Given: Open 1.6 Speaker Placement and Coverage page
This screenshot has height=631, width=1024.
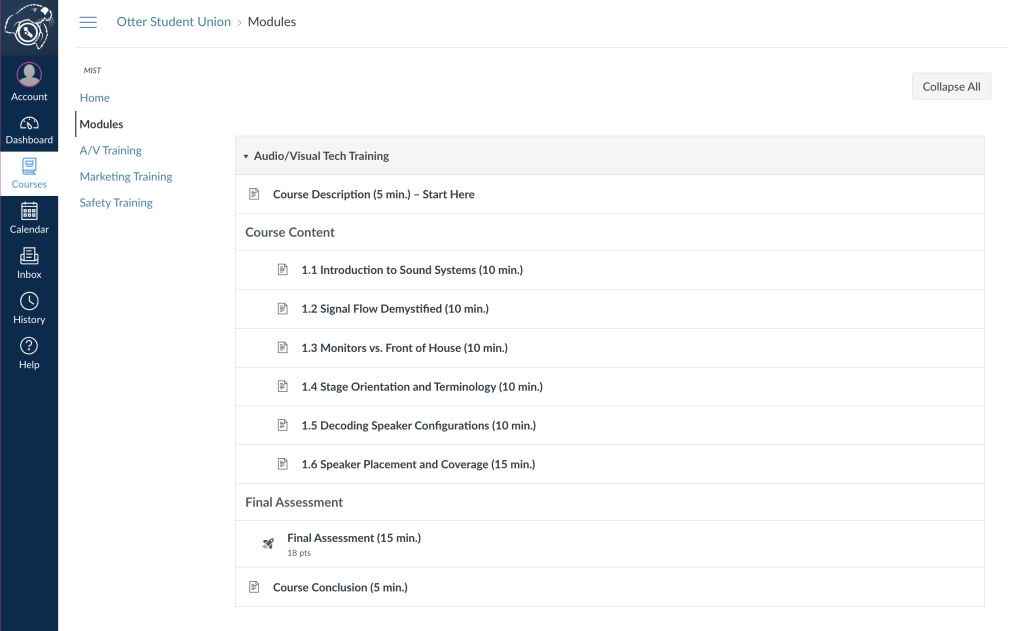Looking at the screenshot, I should pos(418,464).
